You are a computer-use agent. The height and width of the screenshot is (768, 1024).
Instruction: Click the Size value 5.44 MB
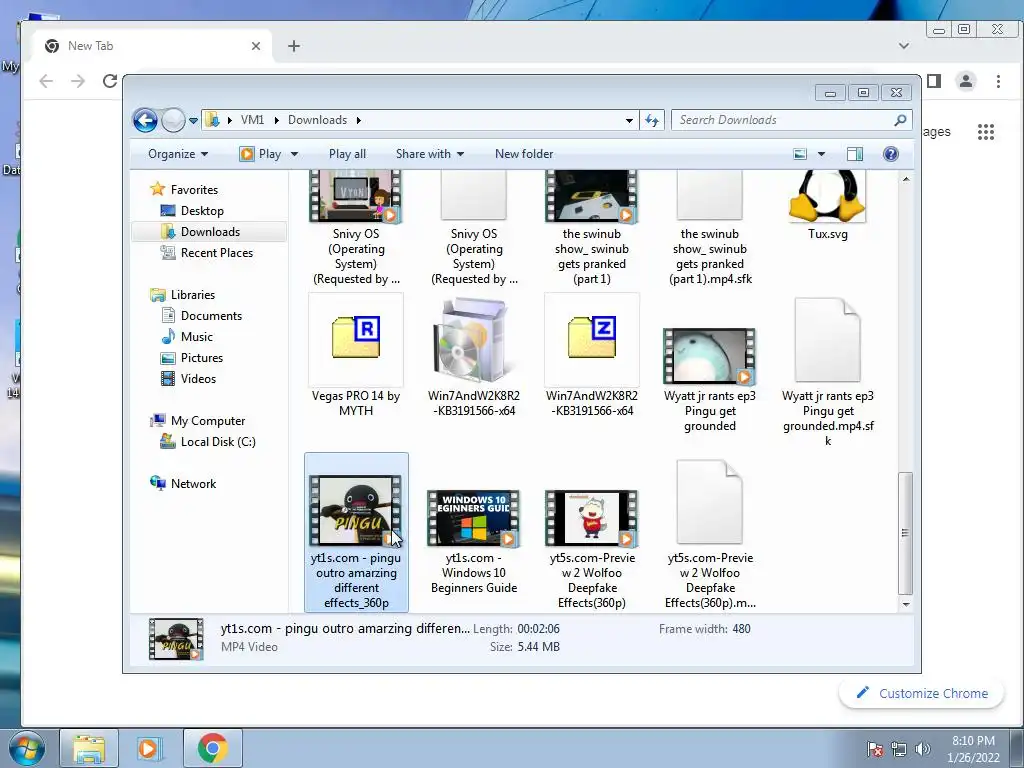point(538,647)
